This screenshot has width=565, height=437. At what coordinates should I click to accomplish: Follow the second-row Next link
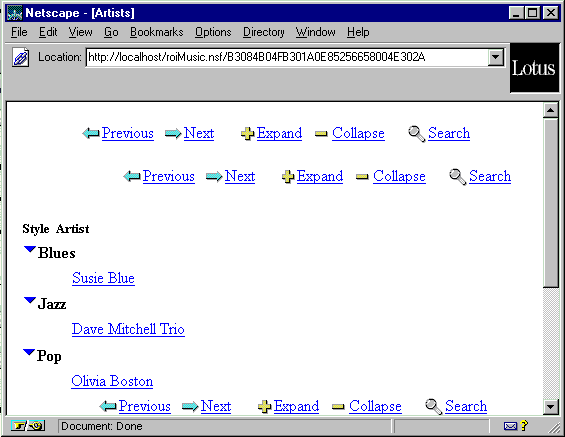pos(240,176)
